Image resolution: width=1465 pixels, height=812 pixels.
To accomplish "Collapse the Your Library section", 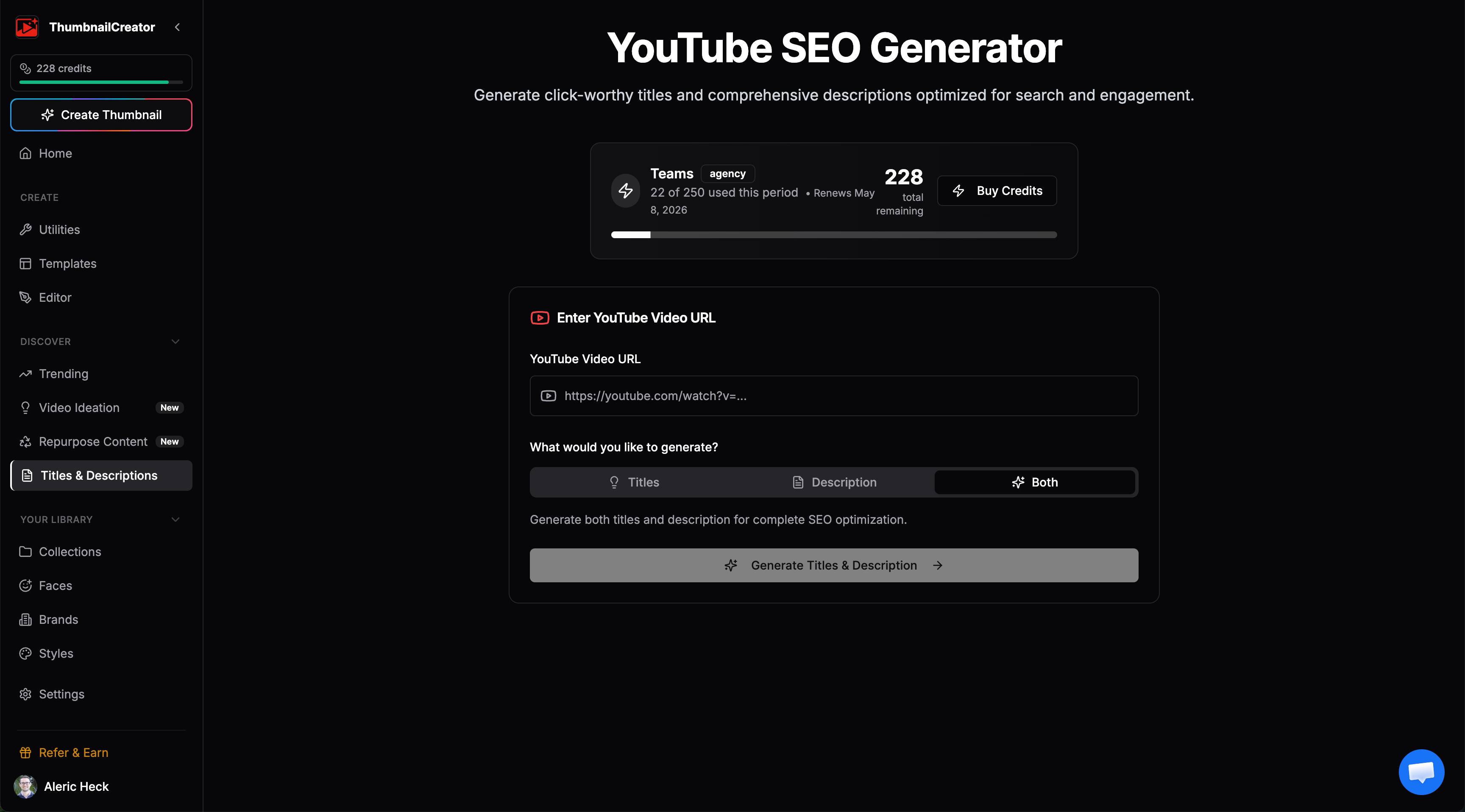I will [175, 520].
